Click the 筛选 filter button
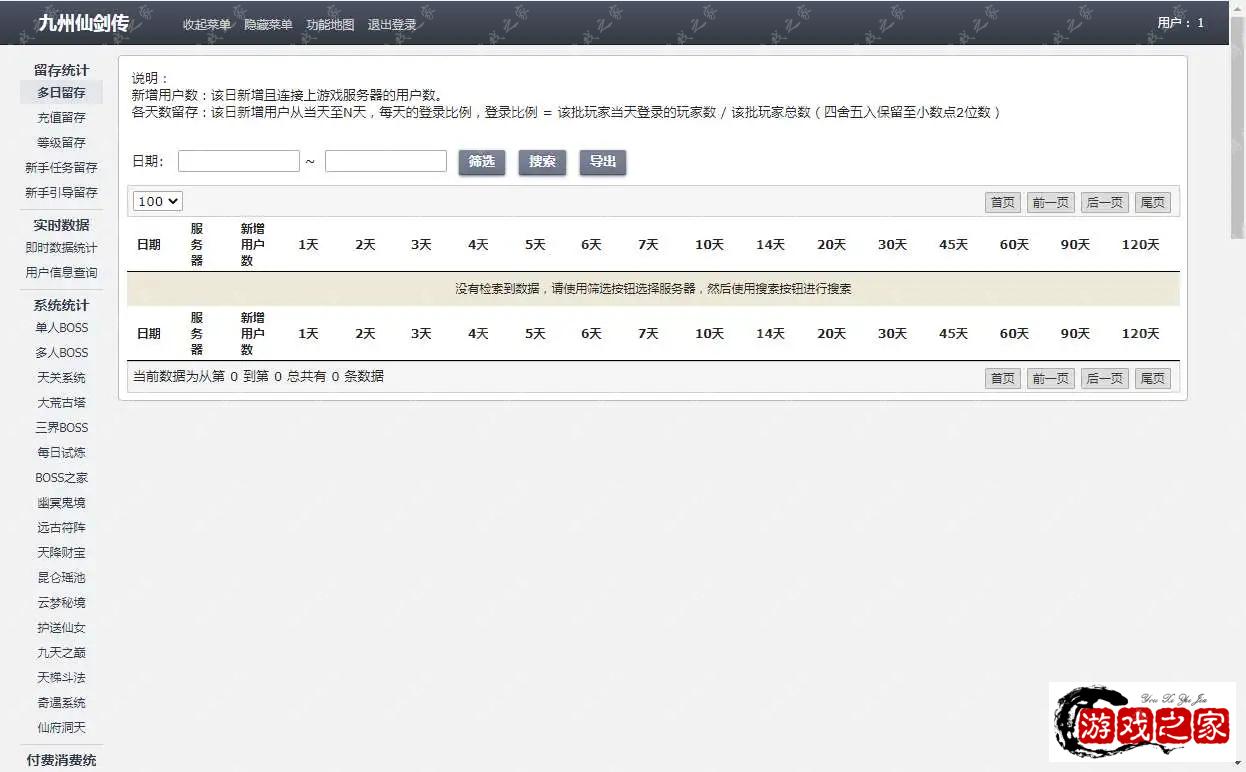1246x772 pixels. [482, 162]
